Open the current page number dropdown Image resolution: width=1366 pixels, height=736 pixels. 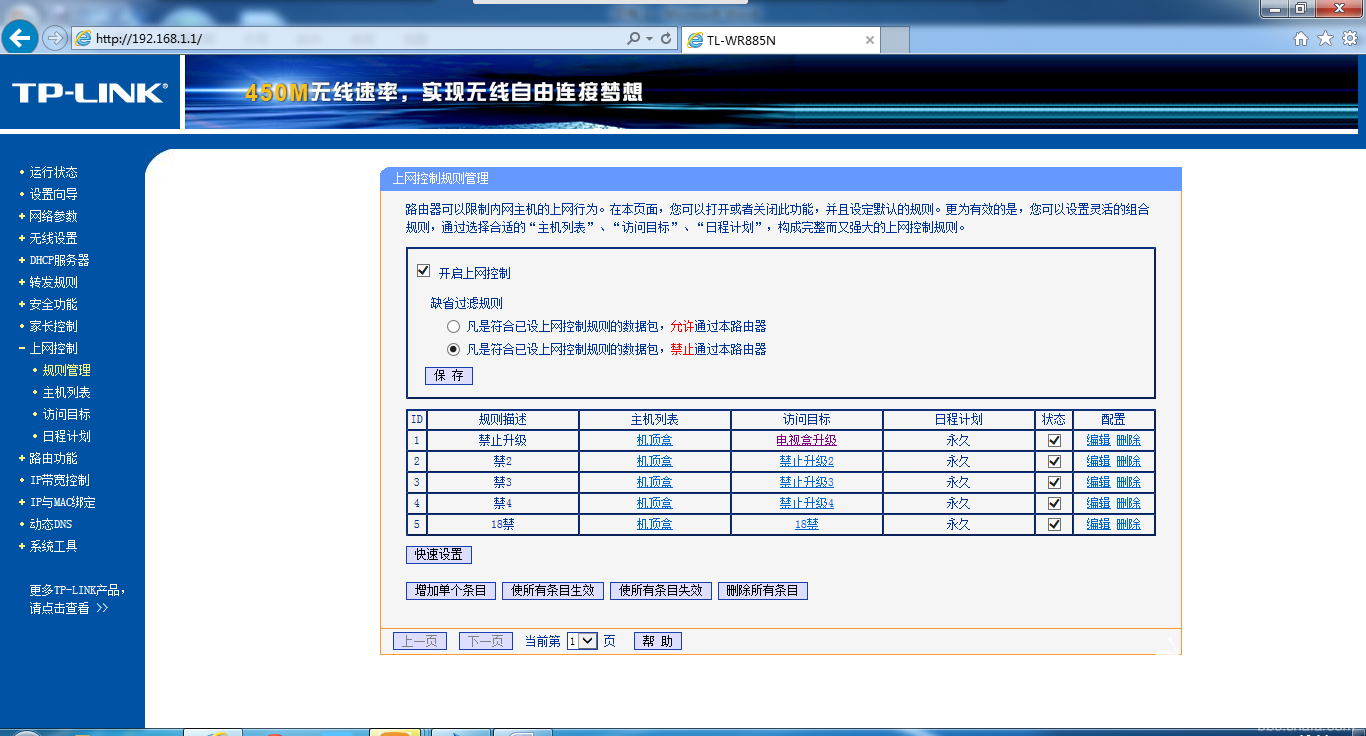coord(582,641)
